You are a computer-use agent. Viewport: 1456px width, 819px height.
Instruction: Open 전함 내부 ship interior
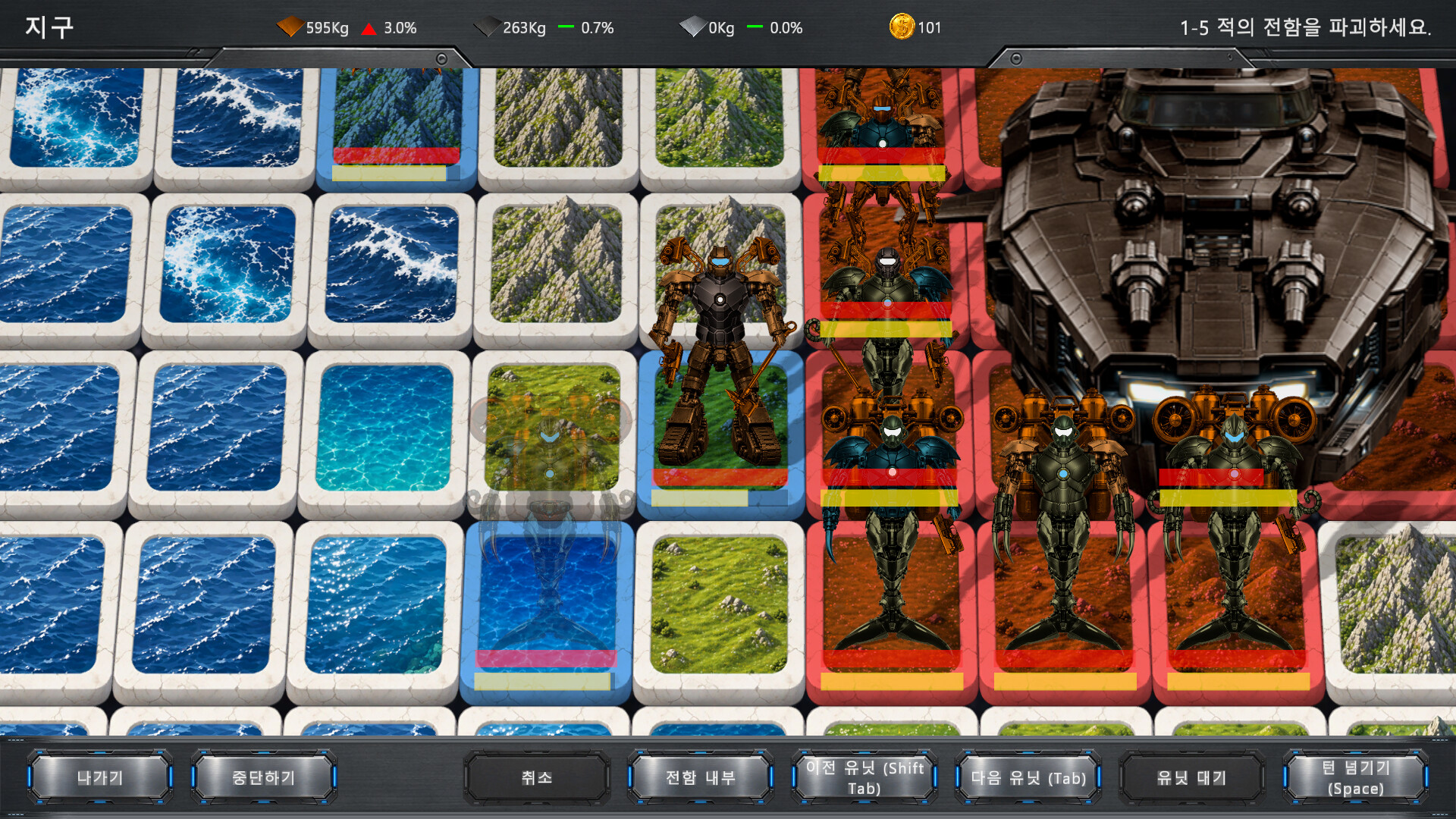(701, 777)
